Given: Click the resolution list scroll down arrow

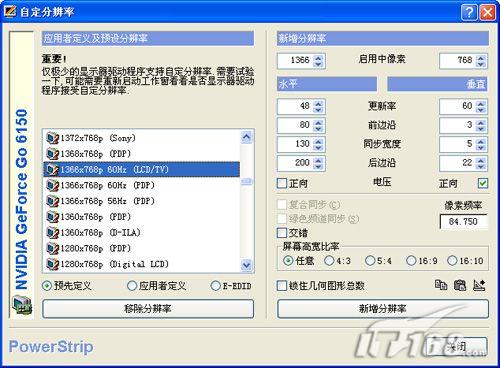Looking at the screenshot, I should coord(247,265).
